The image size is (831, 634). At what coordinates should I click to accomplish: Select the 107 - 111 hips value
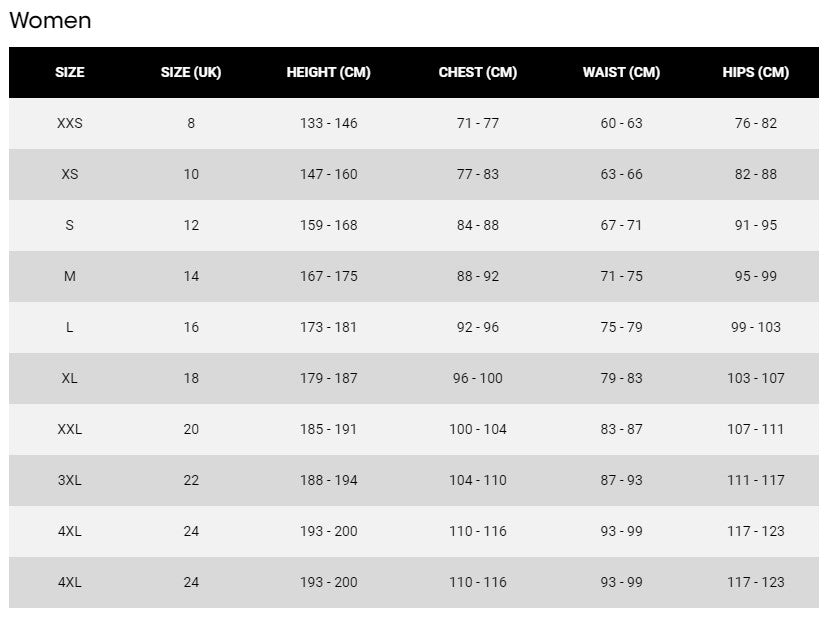(756, 429)
